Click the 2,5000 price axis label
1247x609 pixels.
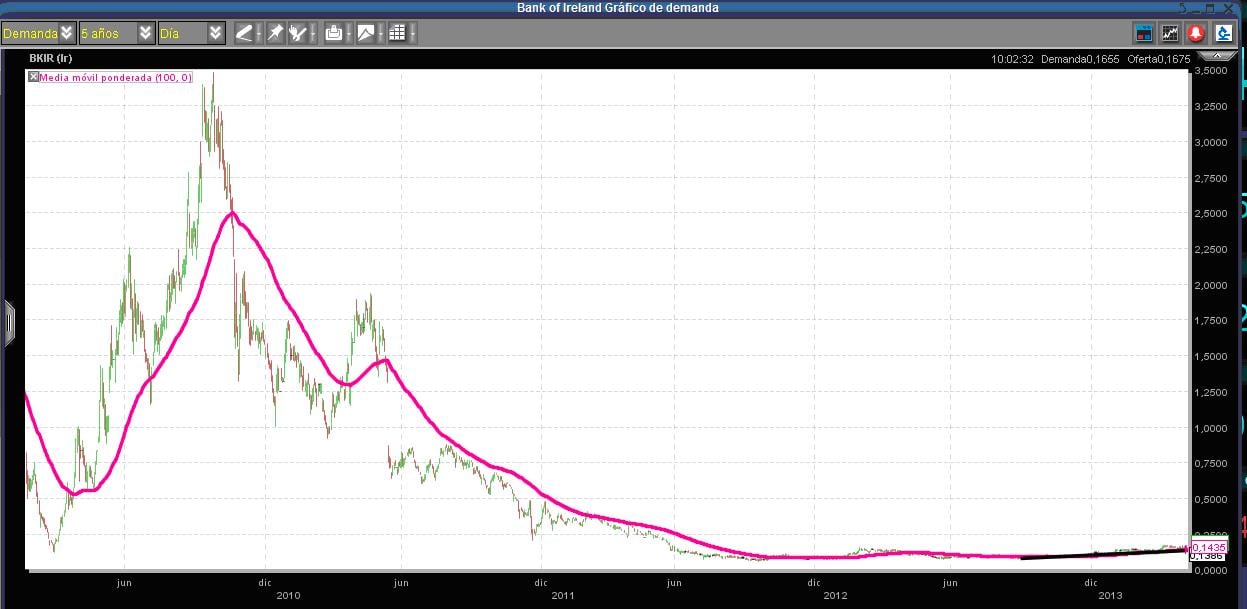coord(1212,214)
